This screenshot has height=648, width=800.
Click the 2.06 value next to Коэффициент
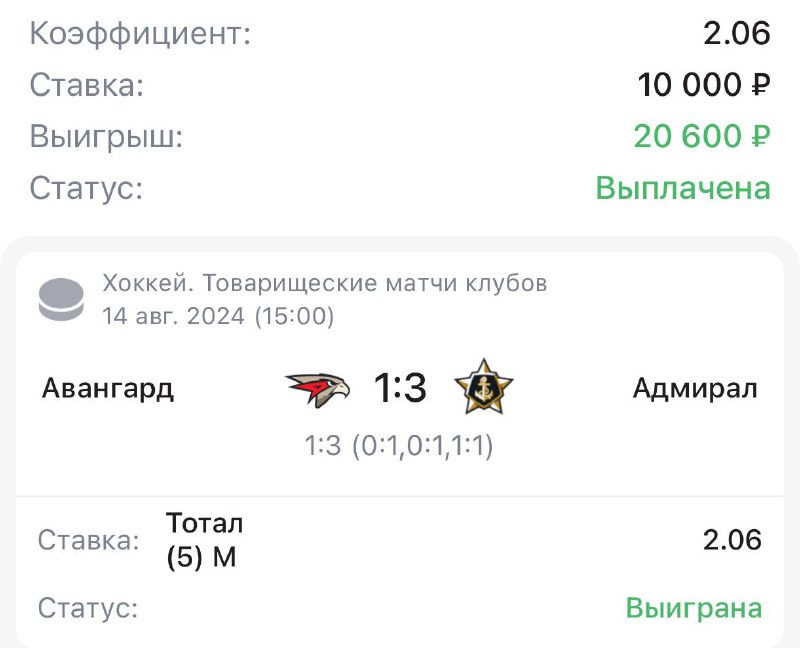coord(737,34)
